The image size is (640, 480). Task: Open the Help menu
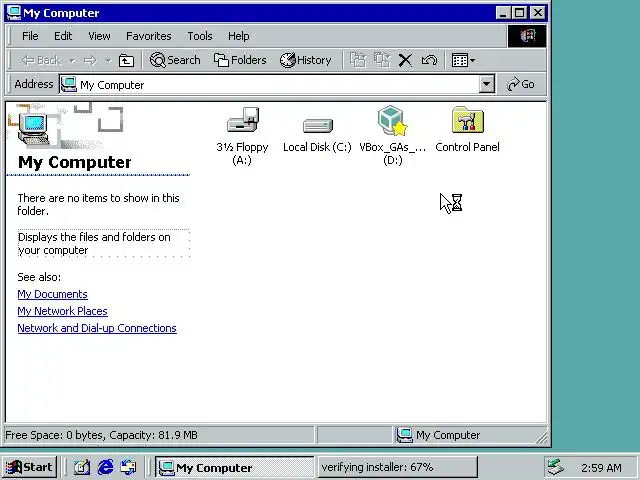tap(238, 36)
